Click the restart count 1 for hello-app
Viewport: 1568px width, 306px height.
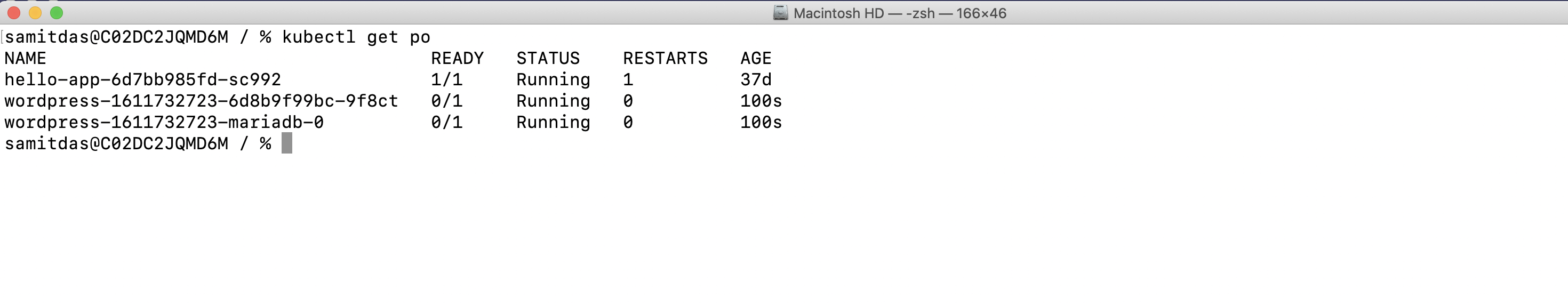coord(628,79)
